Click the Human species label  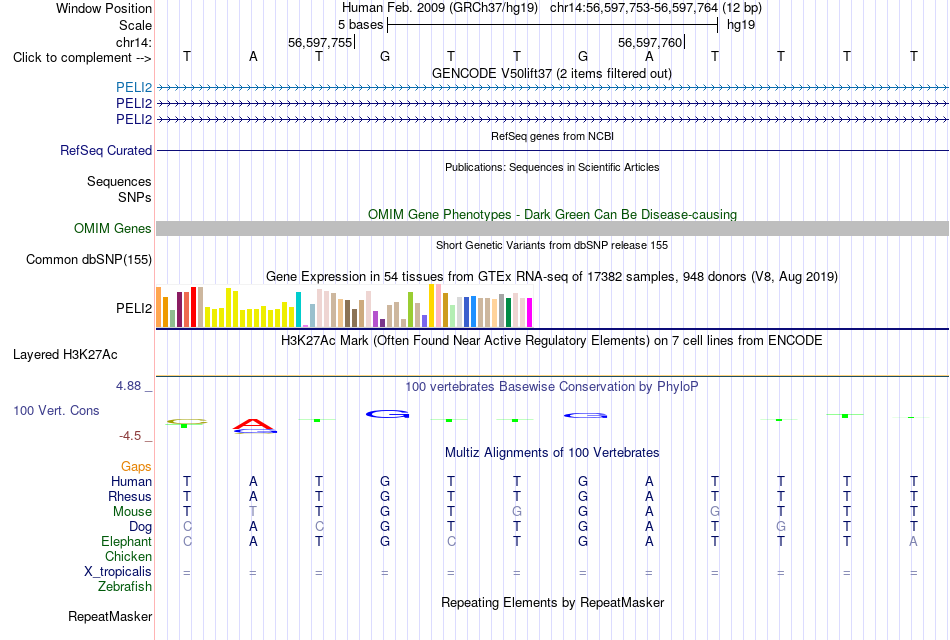131,481
